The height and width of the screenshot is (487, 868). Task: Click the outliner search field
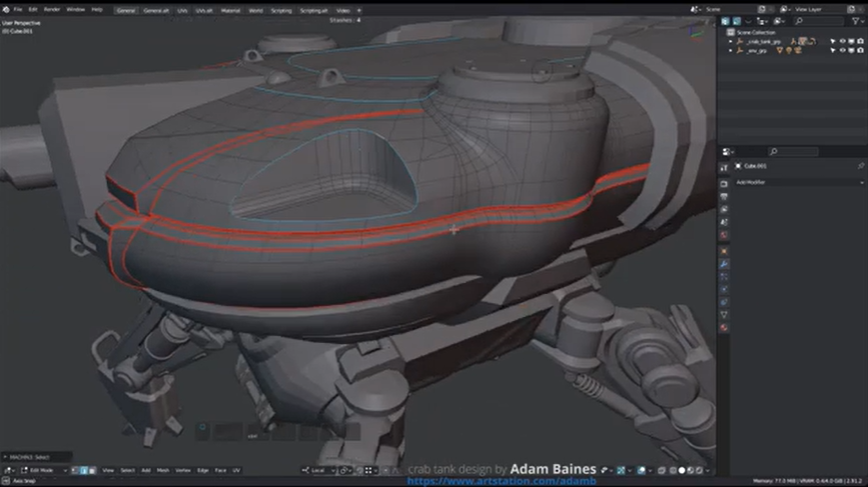(x=818, y=21)
